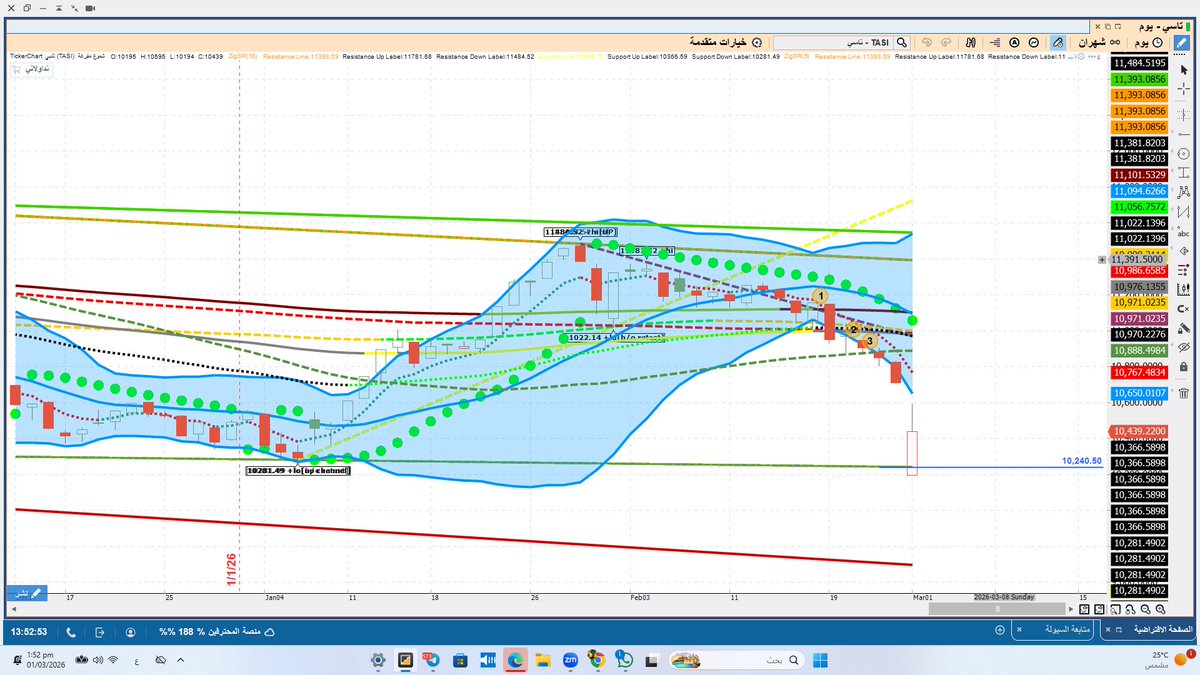
Task: Click the pattern marker 3 on chart
Action: (872, 341)
